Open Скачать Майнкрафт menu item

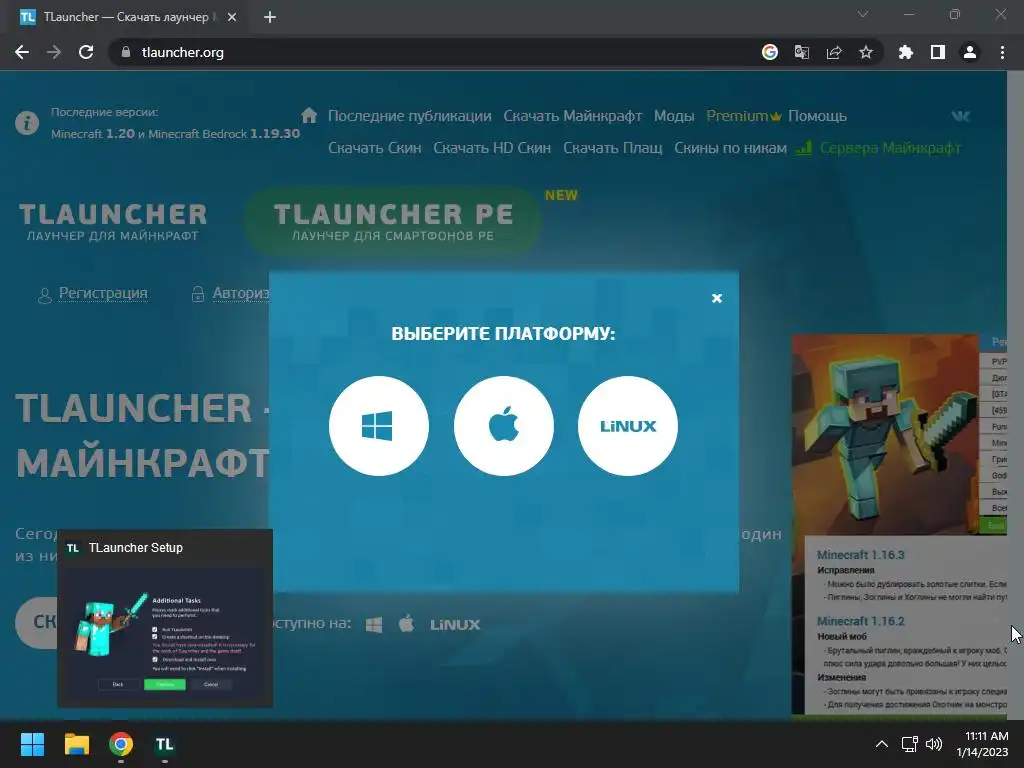(573, 116)
